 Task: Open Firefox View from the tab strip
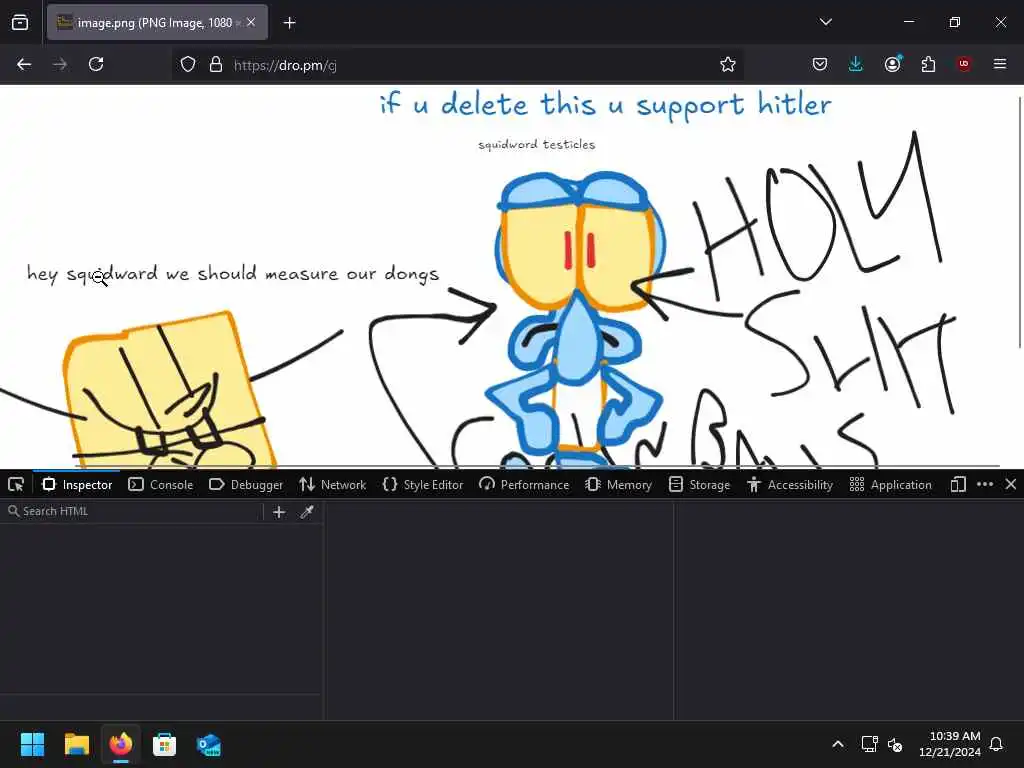tap(20, 22)
